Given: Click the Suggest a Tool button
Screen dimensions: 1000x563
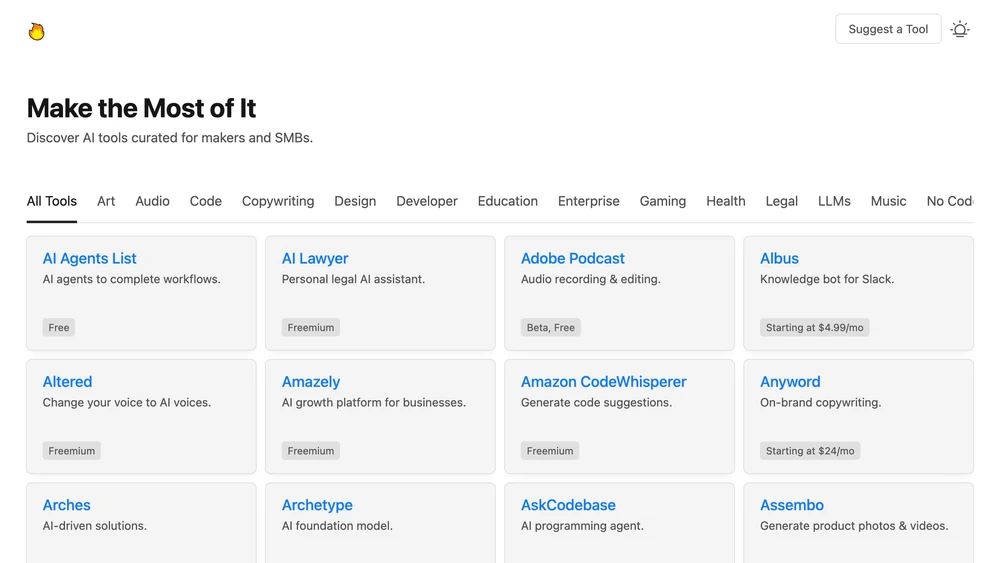Looking at the screenshot, I should point(888,29).
